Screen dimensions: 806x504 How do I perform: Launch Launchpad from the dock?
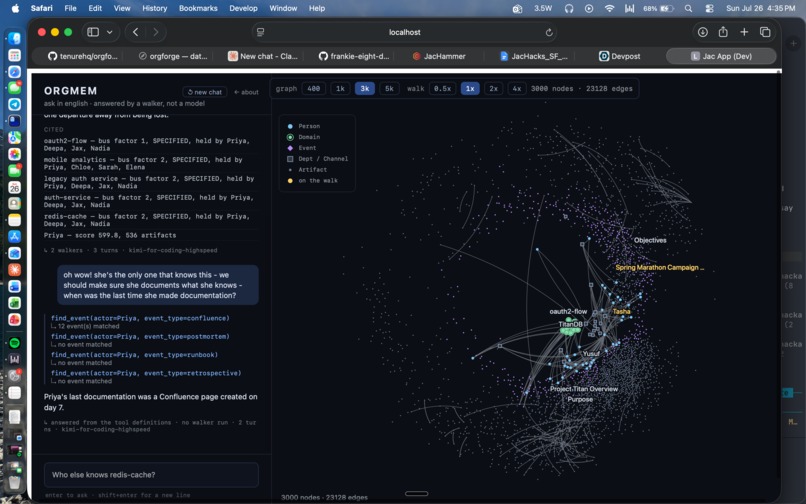(x=14, y=56)
